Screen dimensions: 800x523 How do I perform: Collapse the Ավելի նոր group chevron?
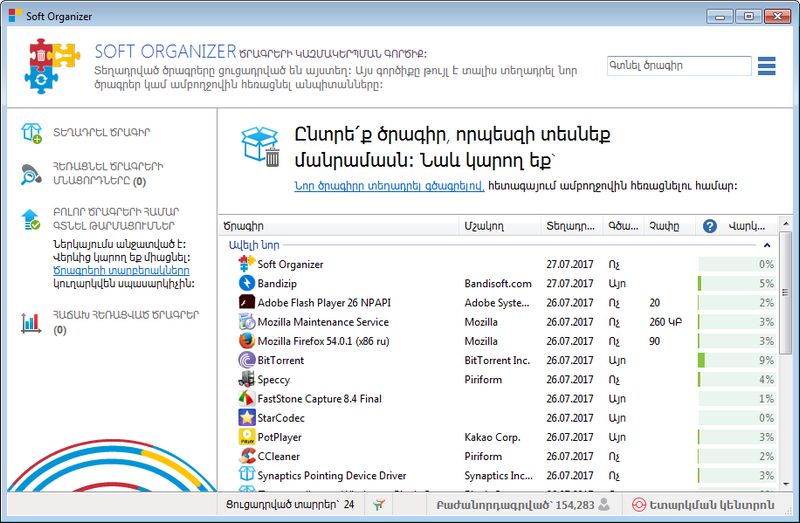(x=767, y=245)
